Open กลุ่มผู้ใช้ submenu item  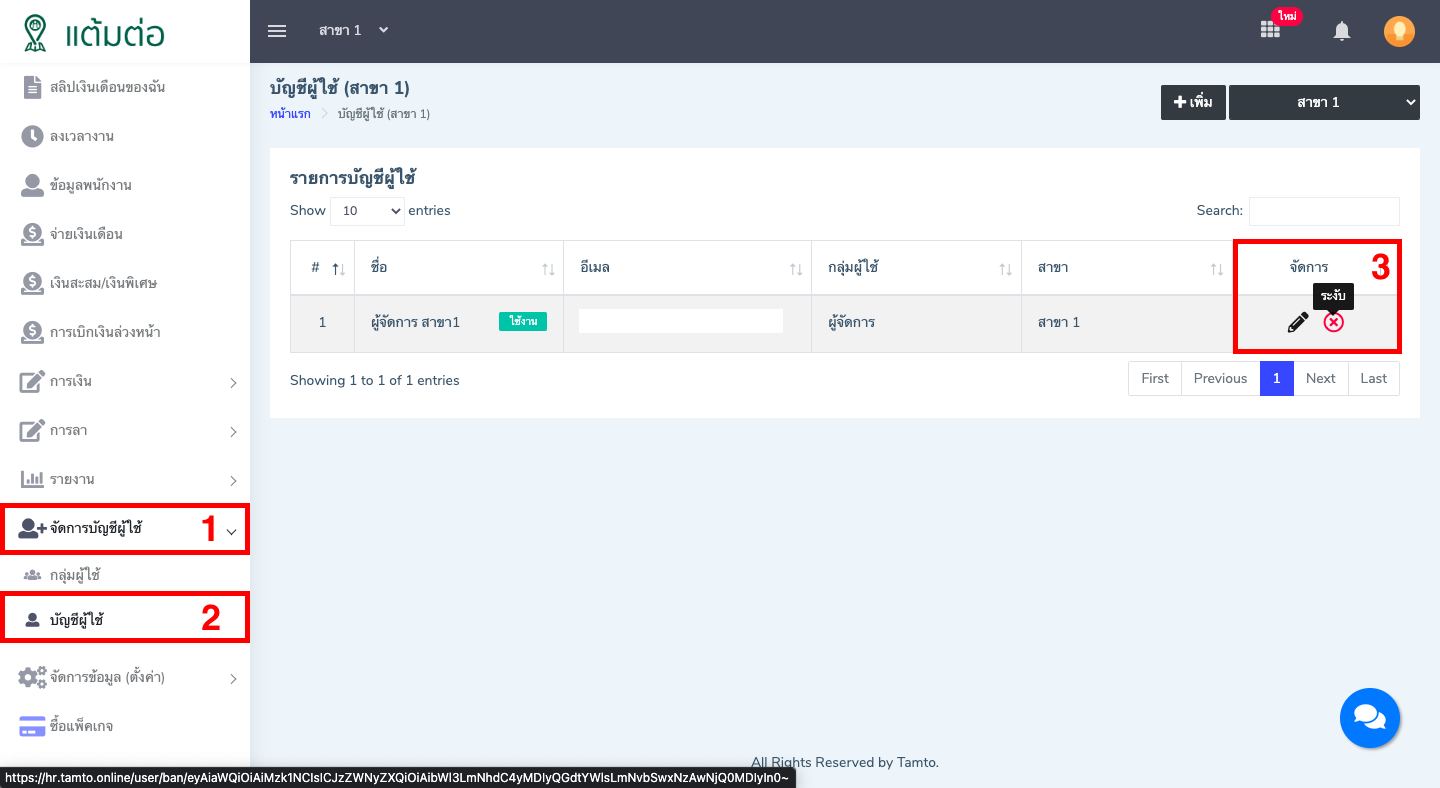[75, 575]
